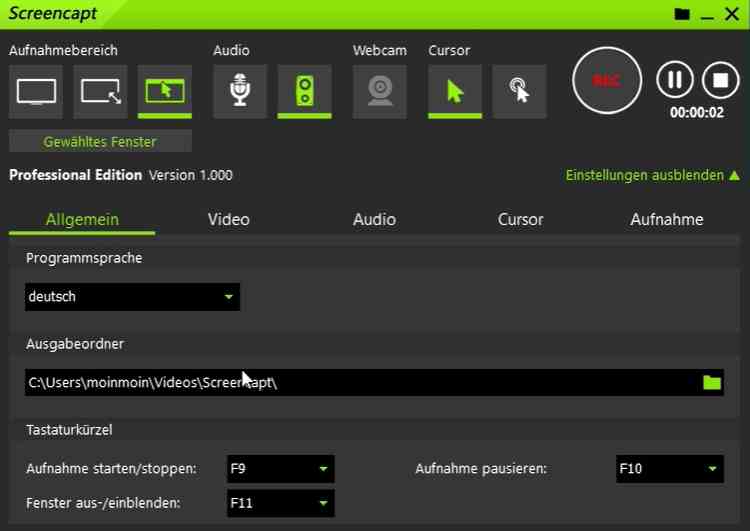Click the Version 1.000 label
The height and width of the screenshot is (531, 750).
click(x=190, y=176)
